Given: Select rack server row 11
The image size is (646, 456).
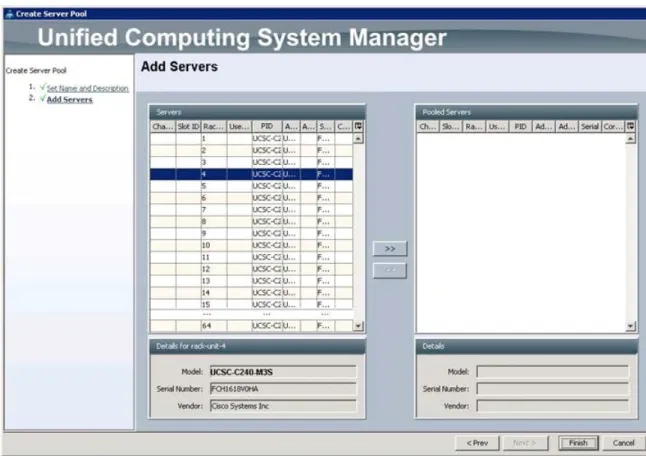Looking at the screenshot, I should (251, 257).
